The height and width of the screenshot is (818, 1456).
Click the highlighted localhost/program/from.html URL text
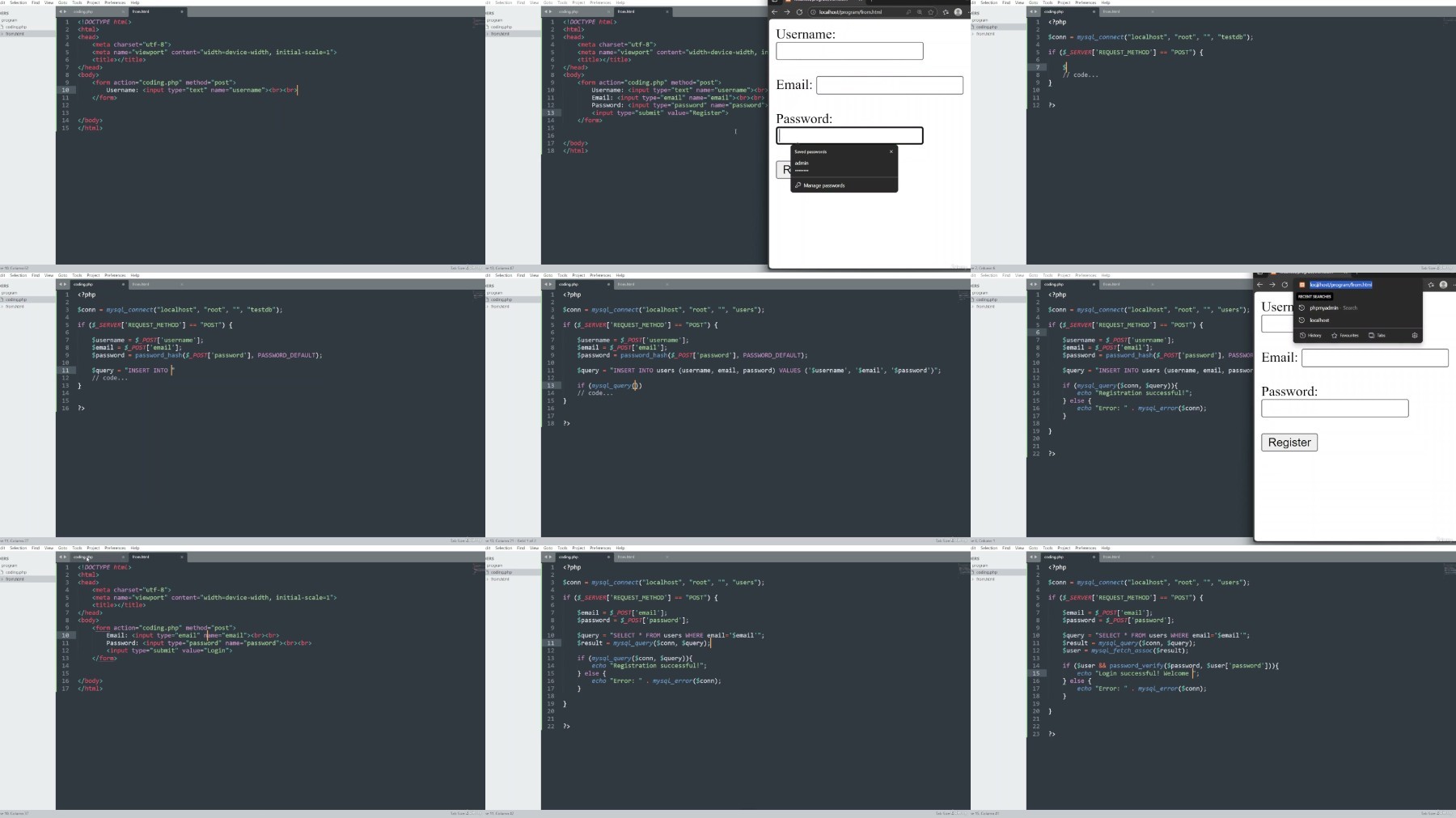click(1340, 285)
